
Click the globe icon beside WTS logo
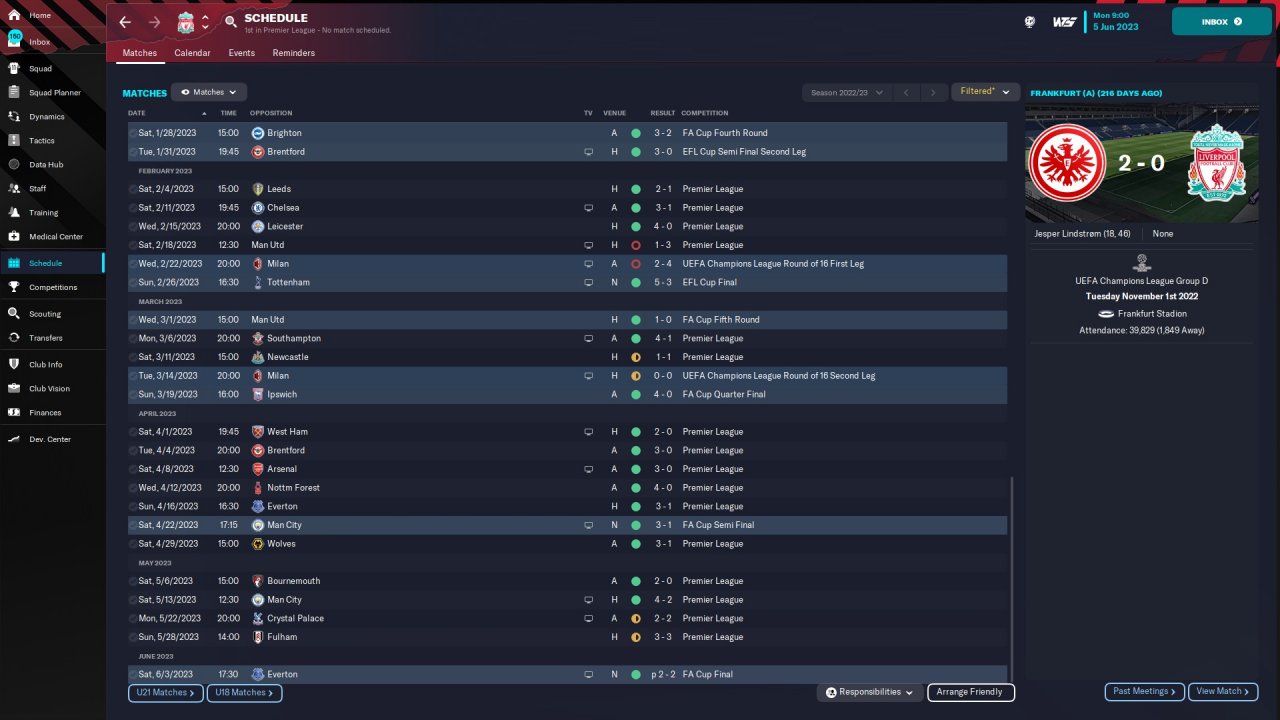[x=1030, y=21]
